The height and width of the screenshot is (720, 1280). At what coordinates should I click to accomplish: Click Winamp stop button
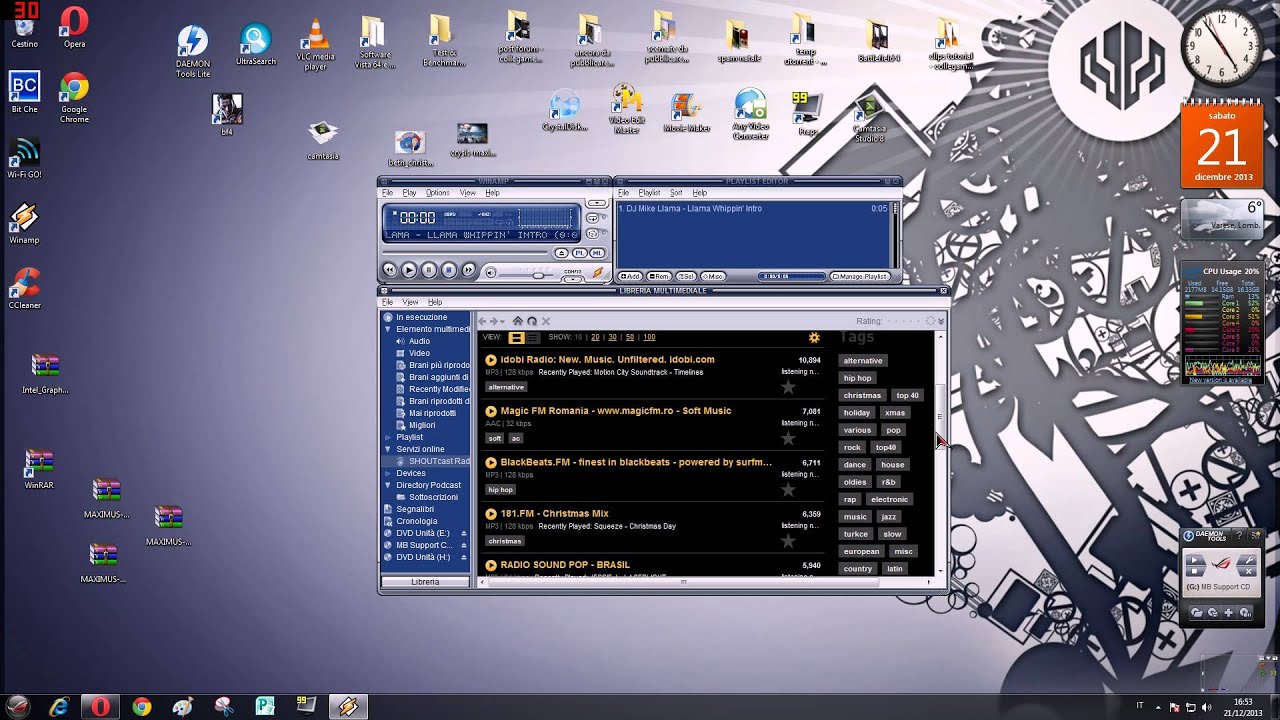click(x=449, y=270)
